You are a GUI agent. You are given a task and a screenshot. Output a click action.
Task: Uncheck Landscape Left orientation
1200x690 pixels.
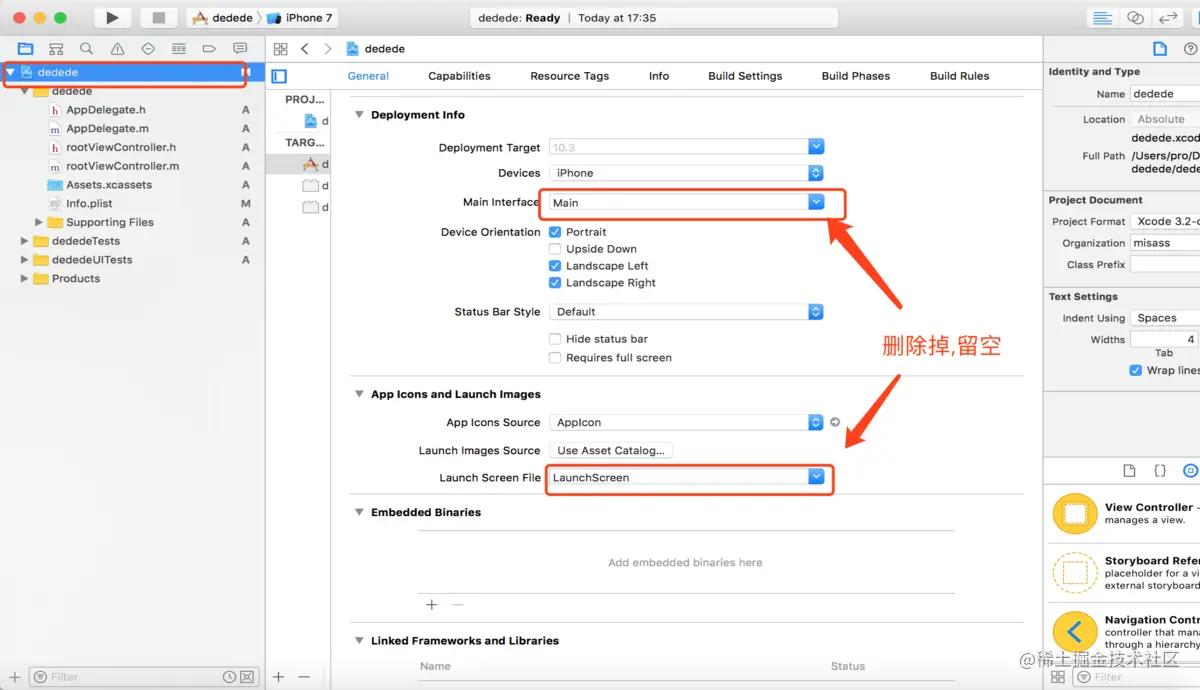point(555,266)
